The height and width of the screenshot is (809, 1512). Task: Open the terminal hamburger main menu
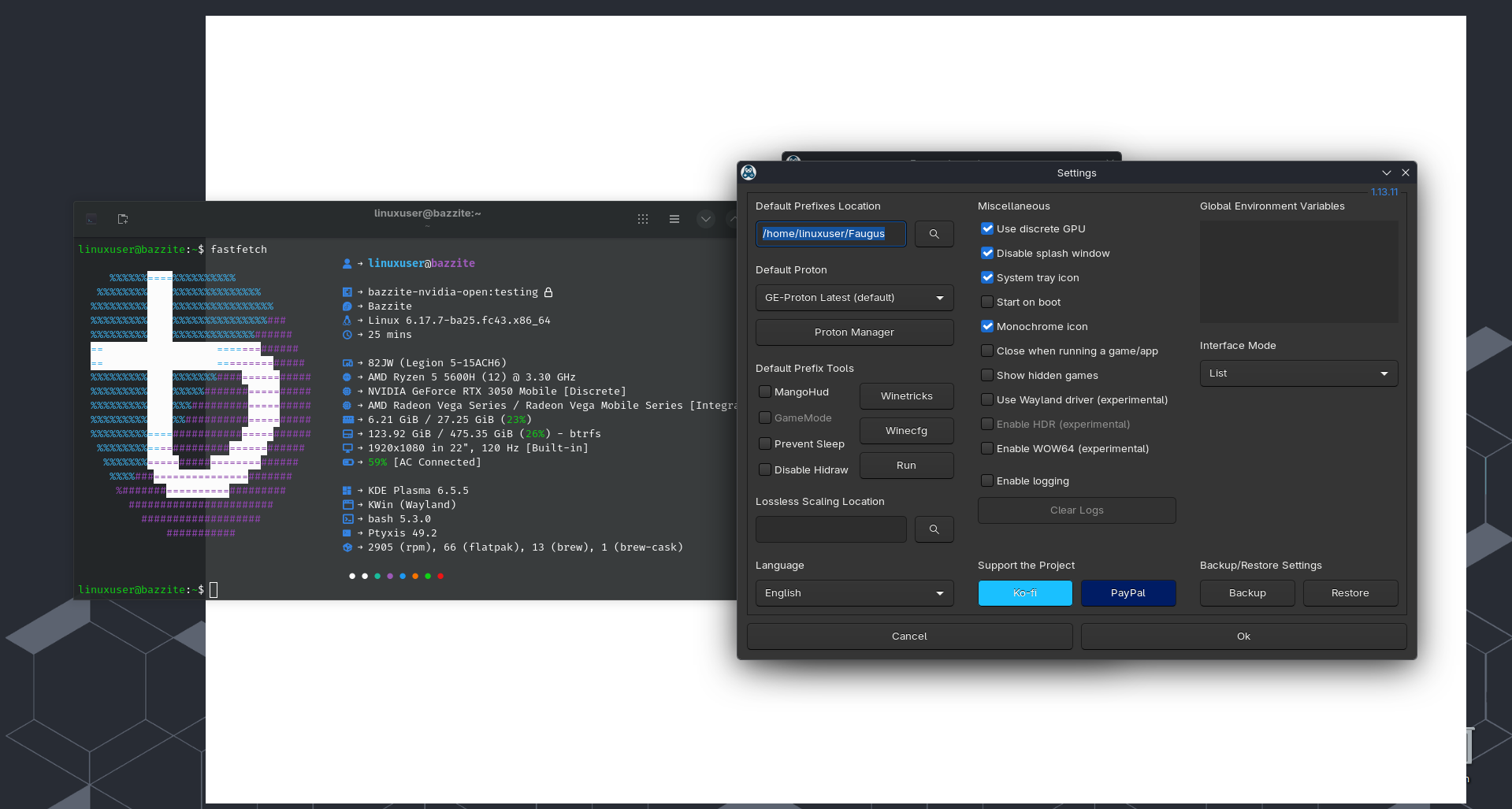click(x=674, y=219)
